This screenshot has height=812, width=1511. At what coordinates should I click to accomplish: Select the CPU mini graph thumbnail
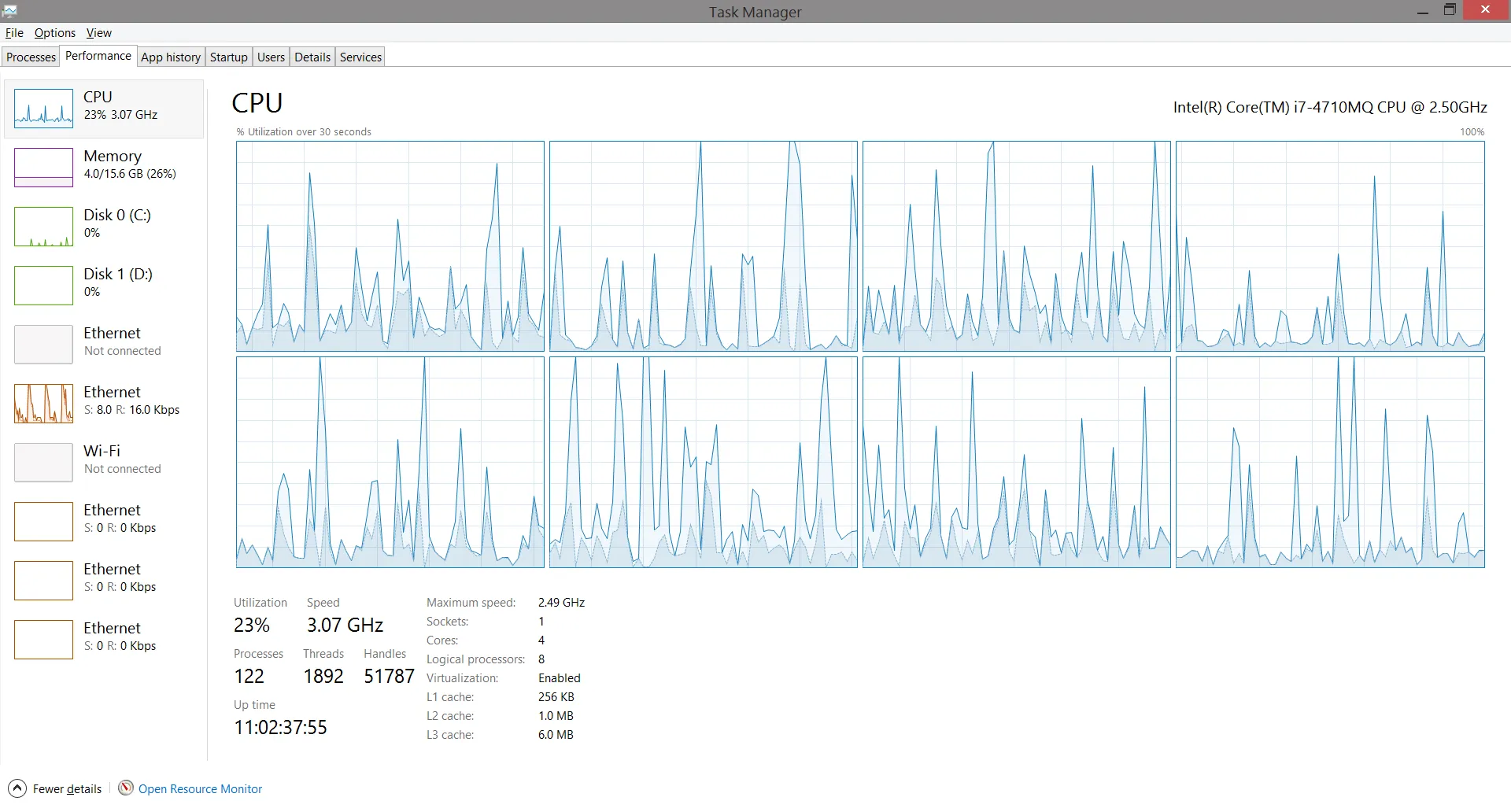43,109
